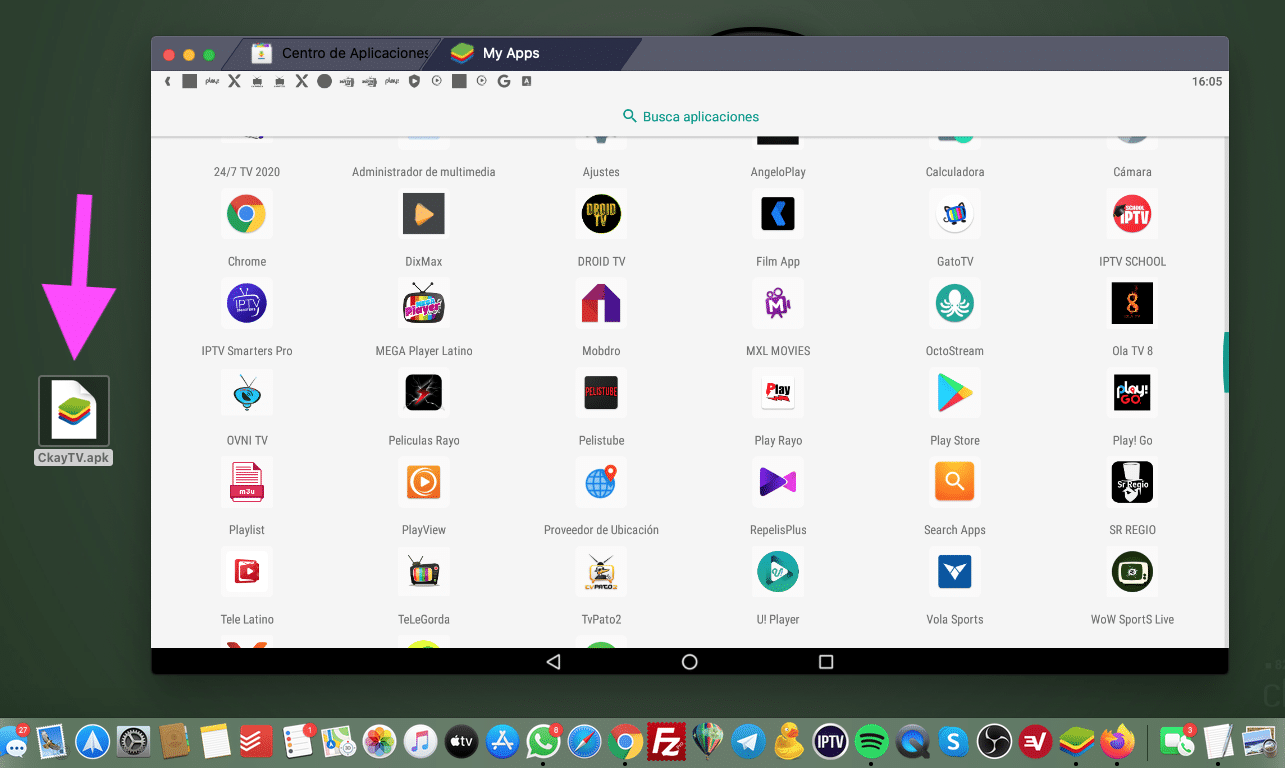Launch MEGA Player Latino
The height and width of the screenshot is (768, 1285).
pos(423,303)
